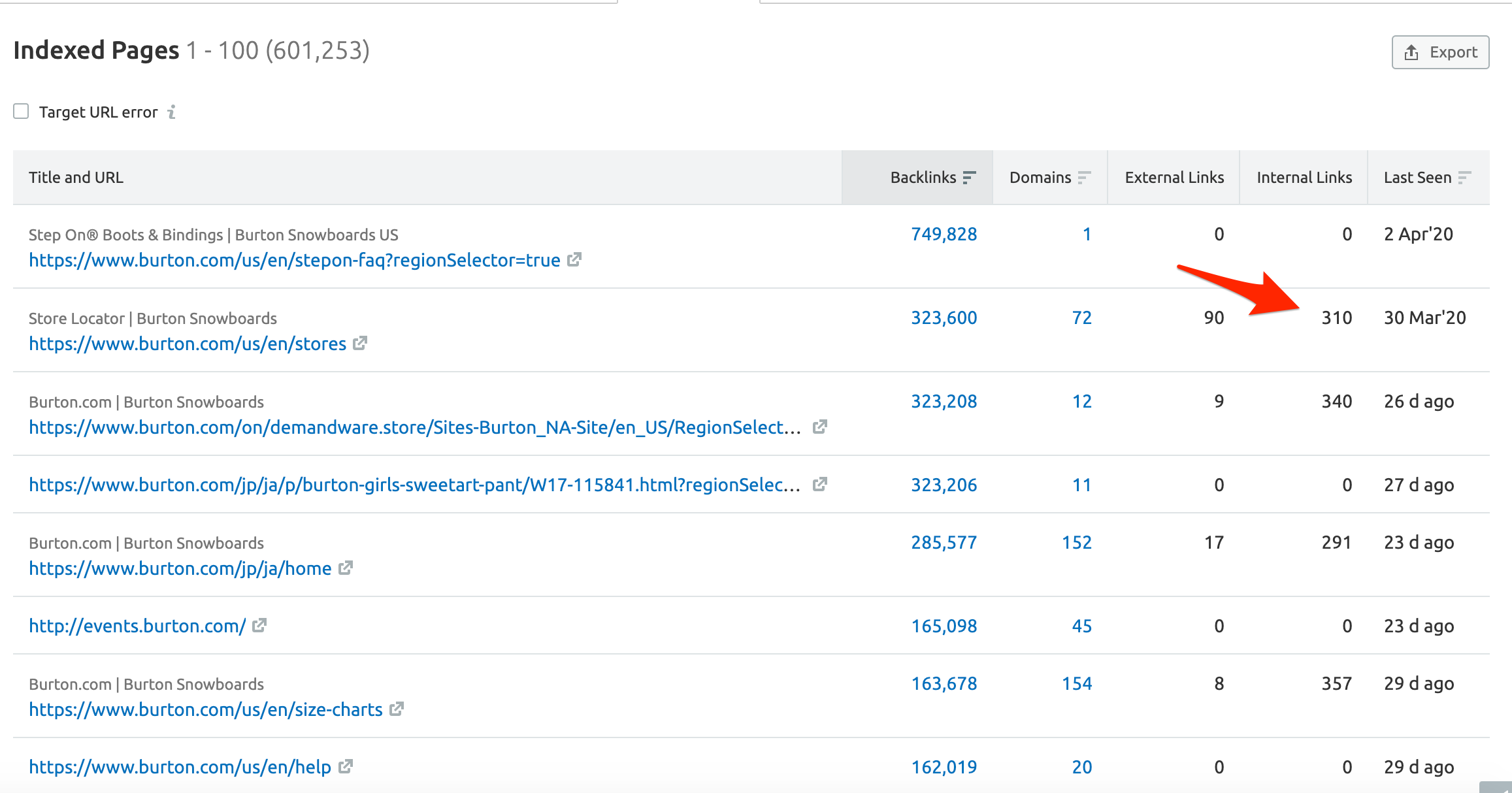The image size is (1512, 793).
Task: Click the 12 domains value
Action: click(x=1082, y=402)
